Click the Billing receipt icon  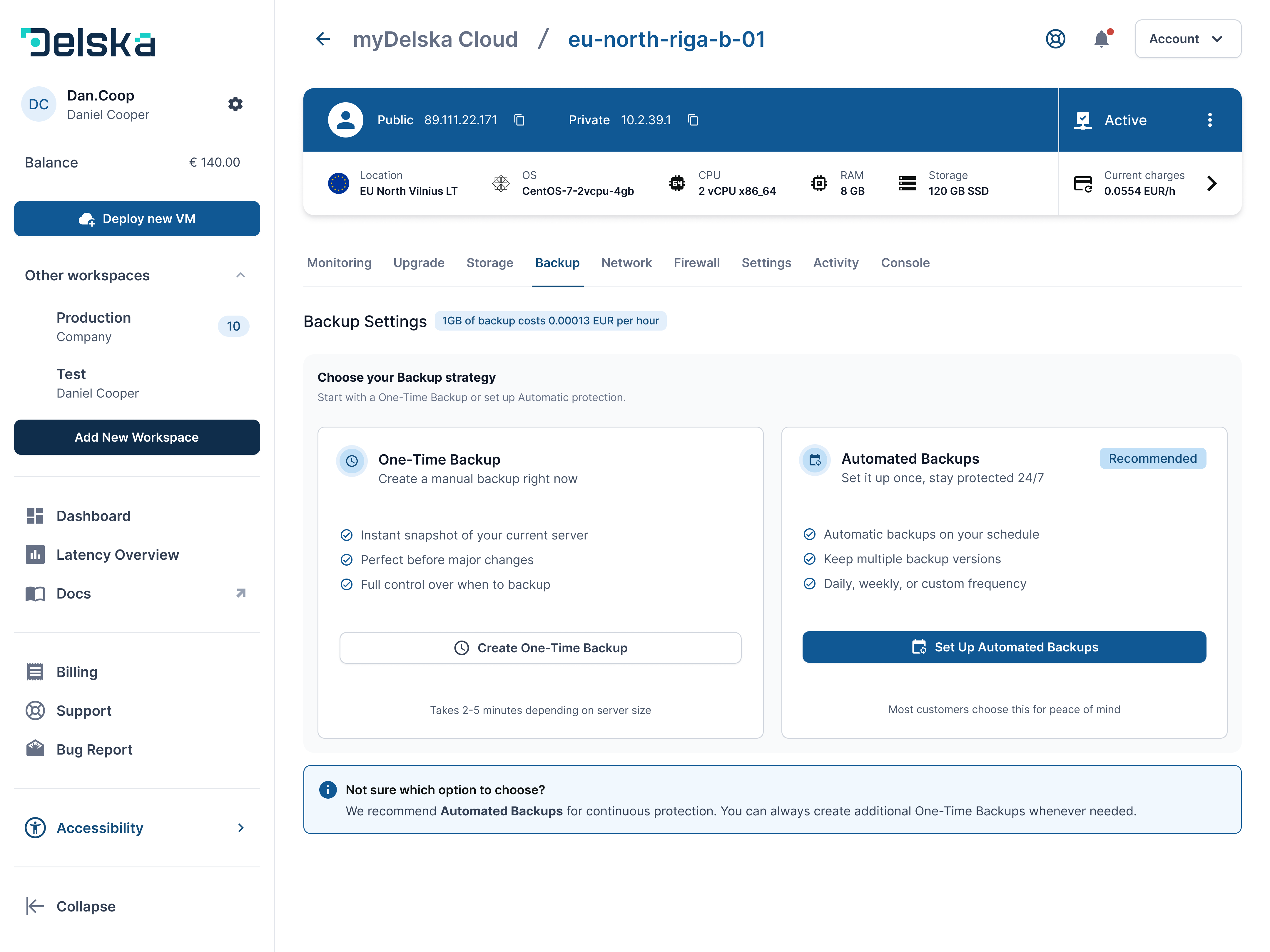coord(35,671)
